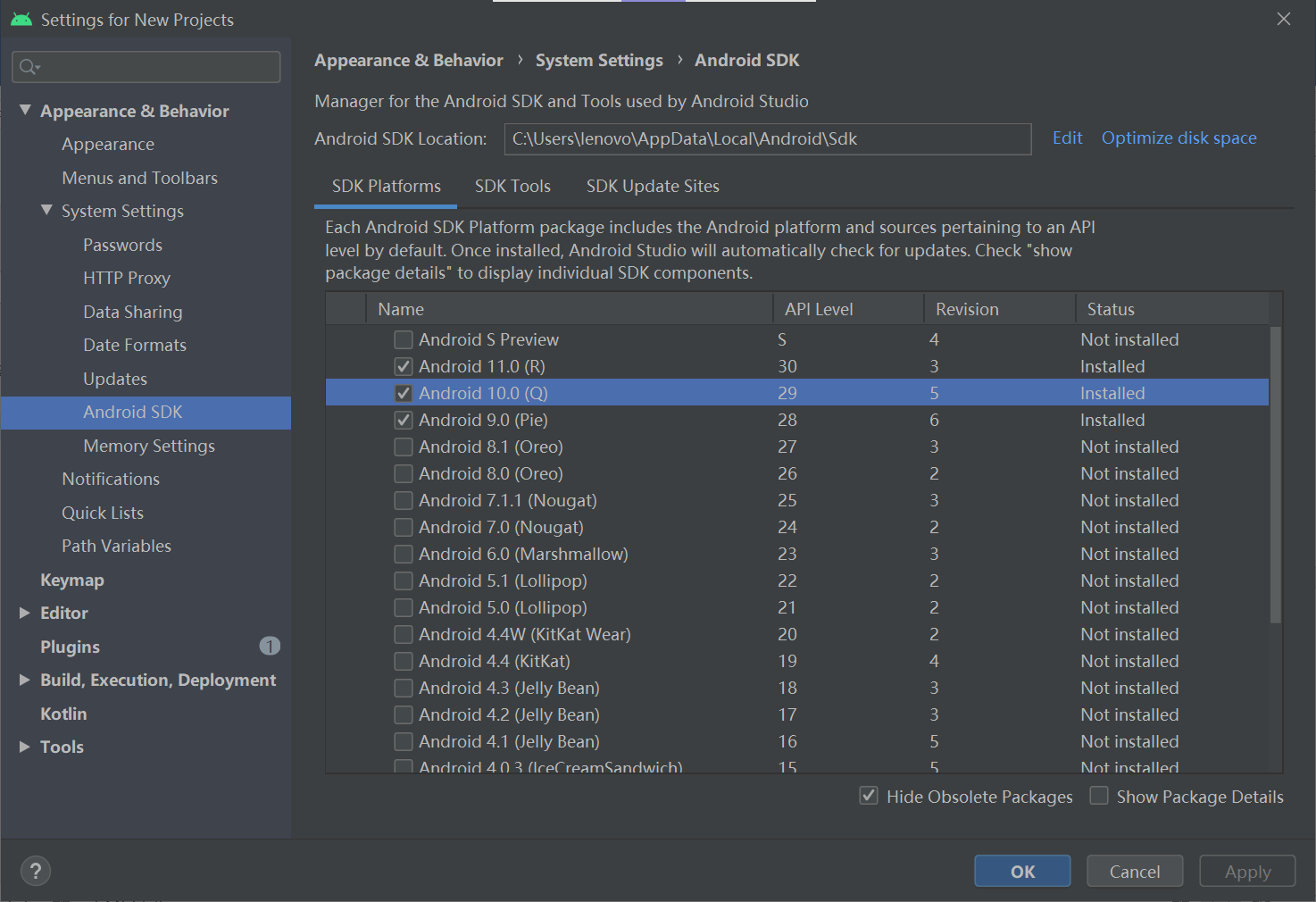Check Android 4.1 (Jelly Bean) checkbox
The image size is (1316, 902).
pos(404,741)
